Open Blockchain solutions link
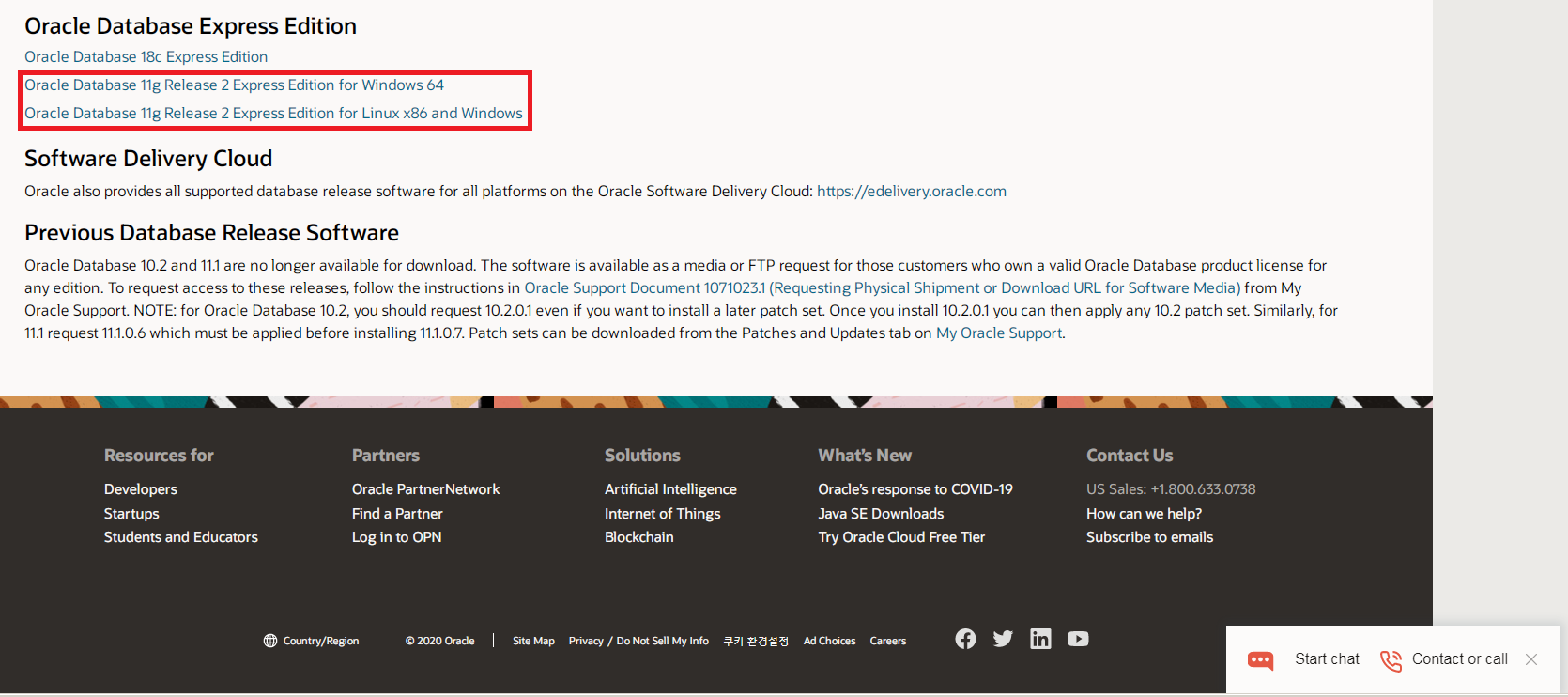Image resolution: width=1568 pixels, height=697 pixels. [x=639, y=537]
